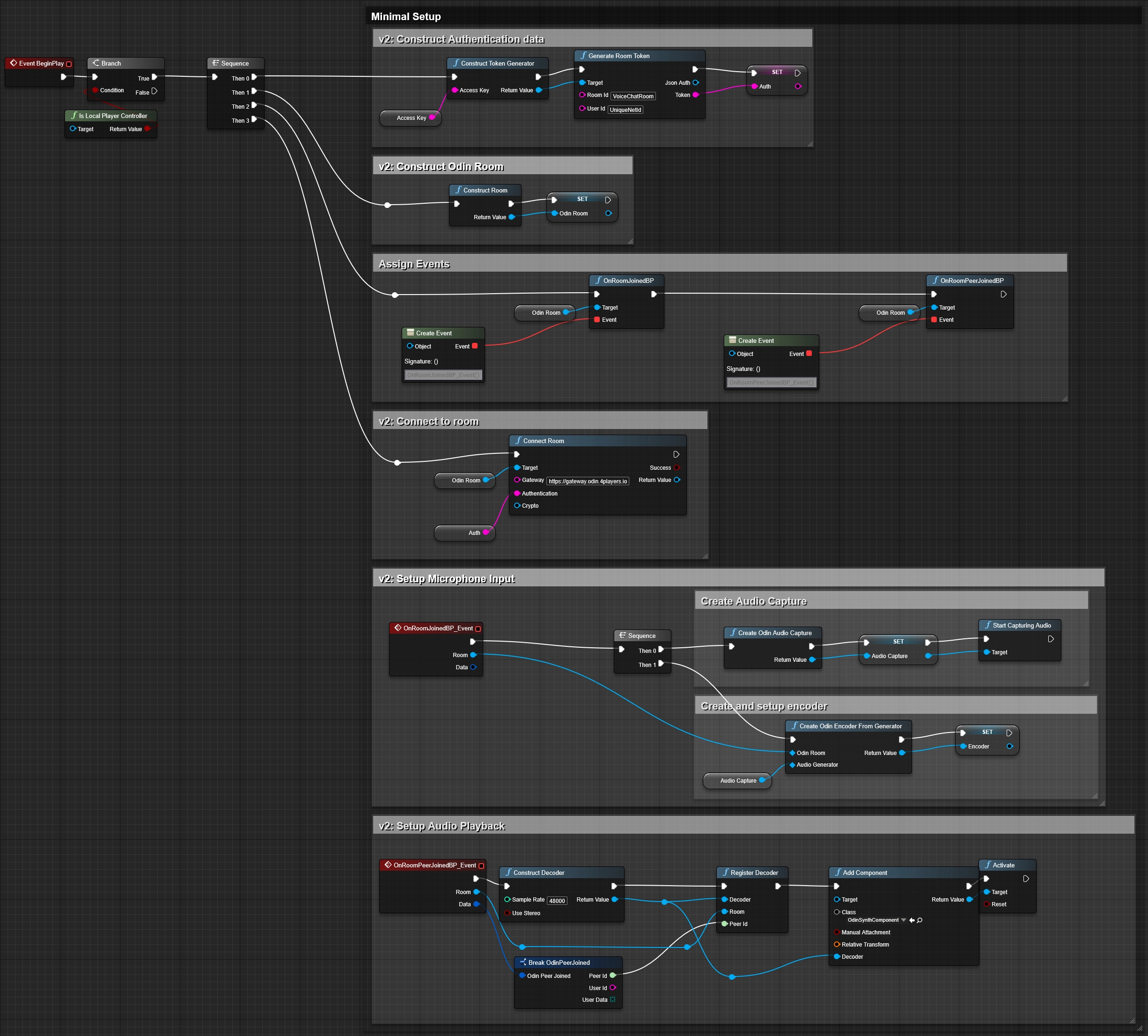
Task: Toggle the Use Stereo checkbox on Construct Decoder
Action: tap(508, 913)
